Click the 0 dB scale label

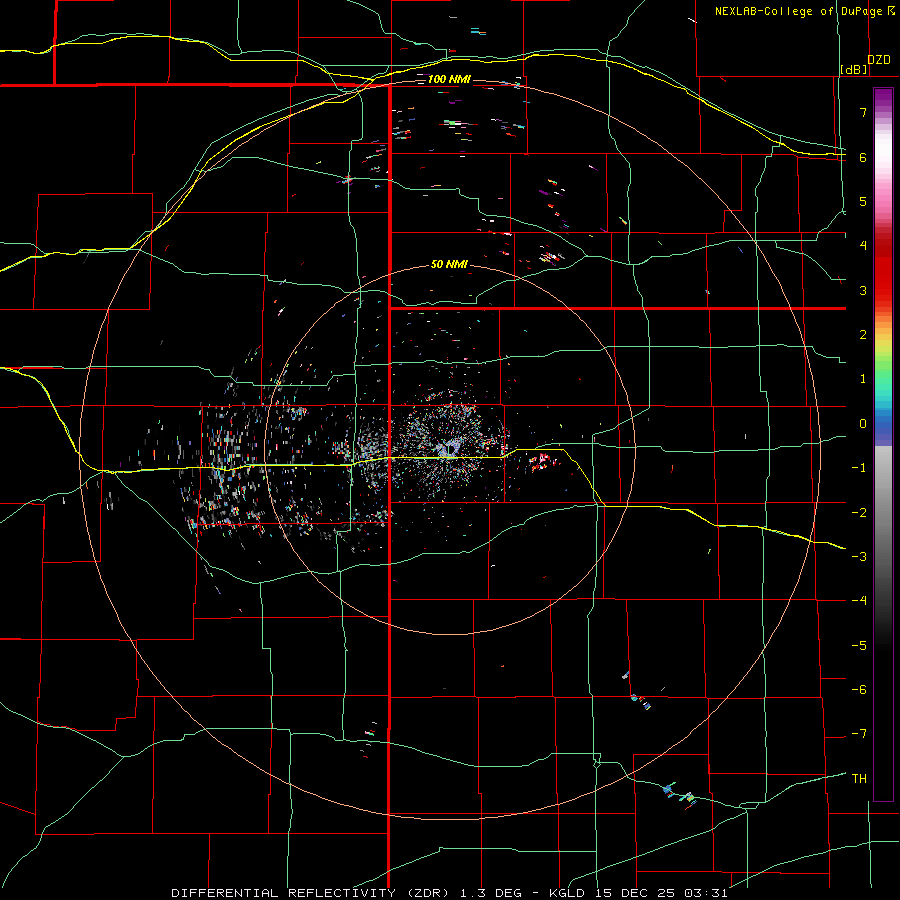tap(863, 424)
